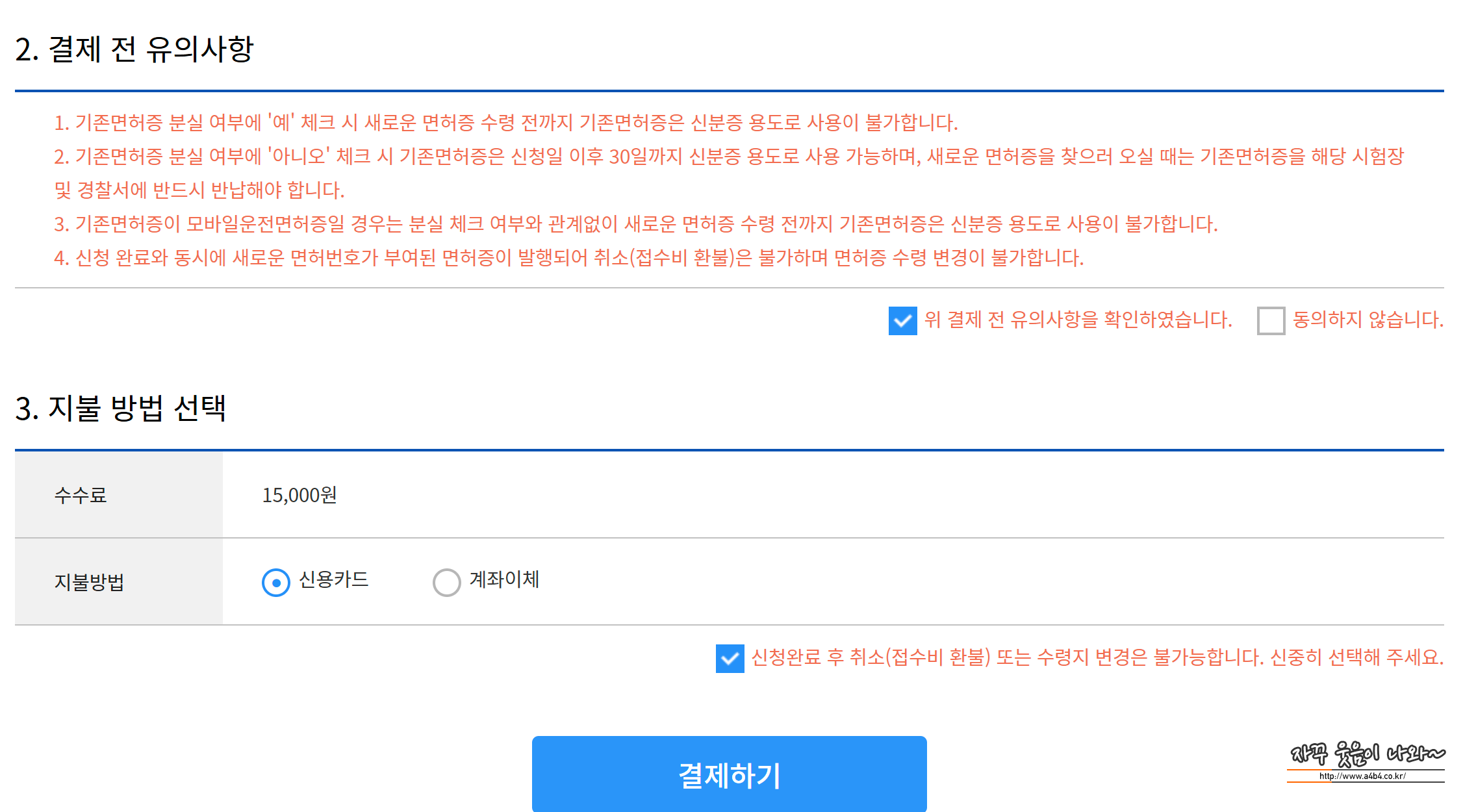Click the 3. 지불 방법 선택 heading

121,409
